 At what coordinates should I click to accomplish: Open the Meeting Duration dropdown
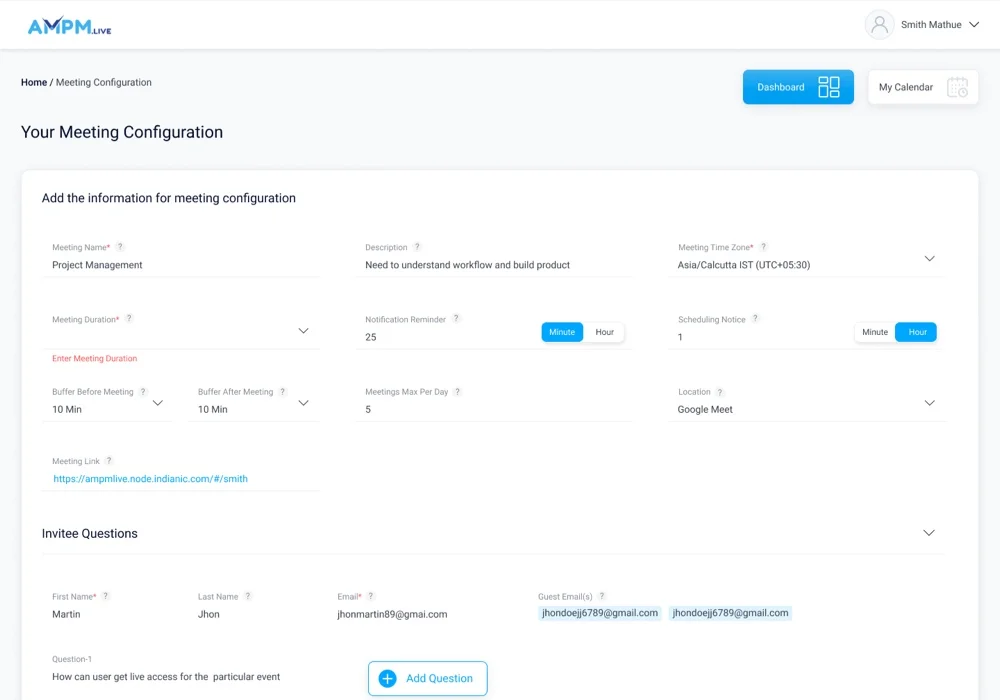[x=303, y=330]
